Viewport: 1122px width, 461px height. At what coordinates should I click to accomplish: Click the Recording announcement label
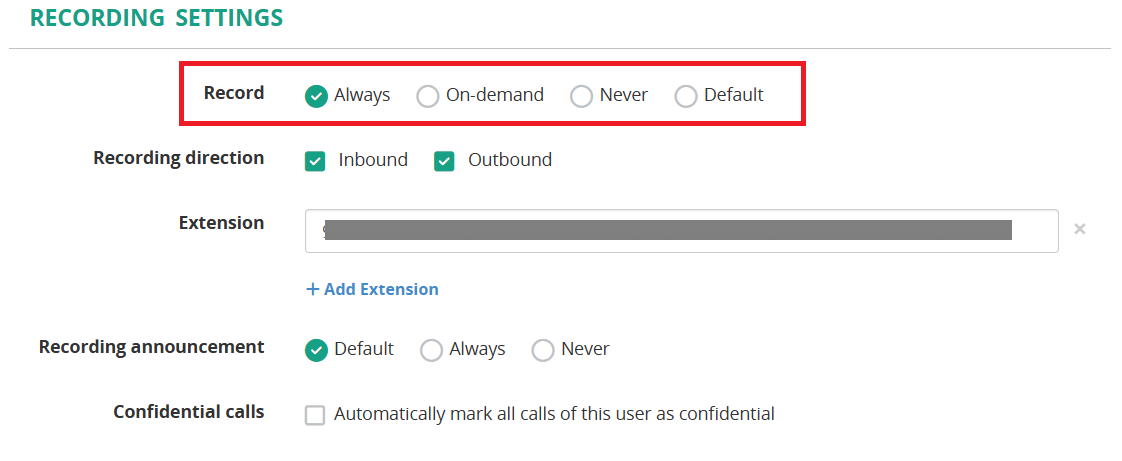[x=152, y=347]
